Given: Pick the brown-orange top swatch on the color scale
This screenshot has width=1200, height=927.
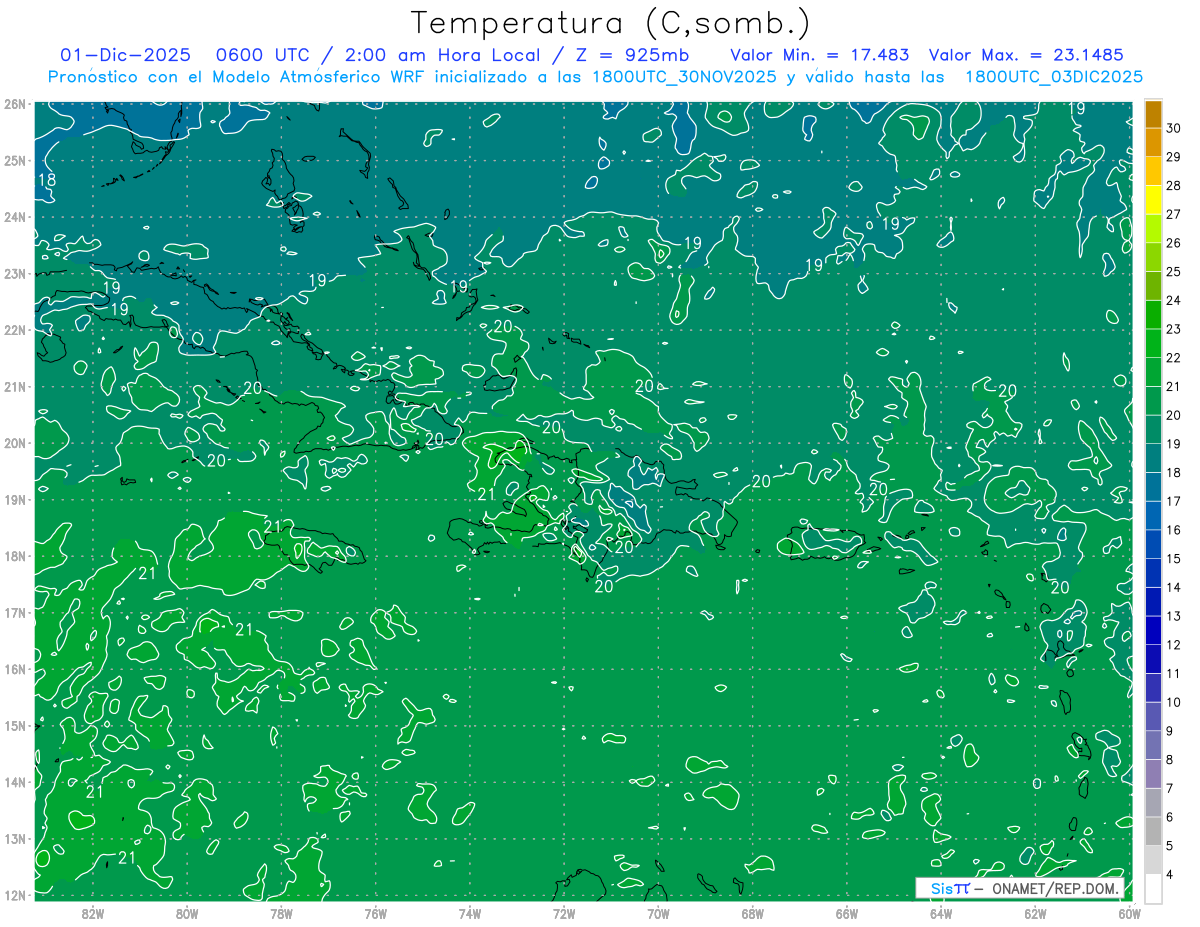Looking at the screenshot, I should [1153, 115].
